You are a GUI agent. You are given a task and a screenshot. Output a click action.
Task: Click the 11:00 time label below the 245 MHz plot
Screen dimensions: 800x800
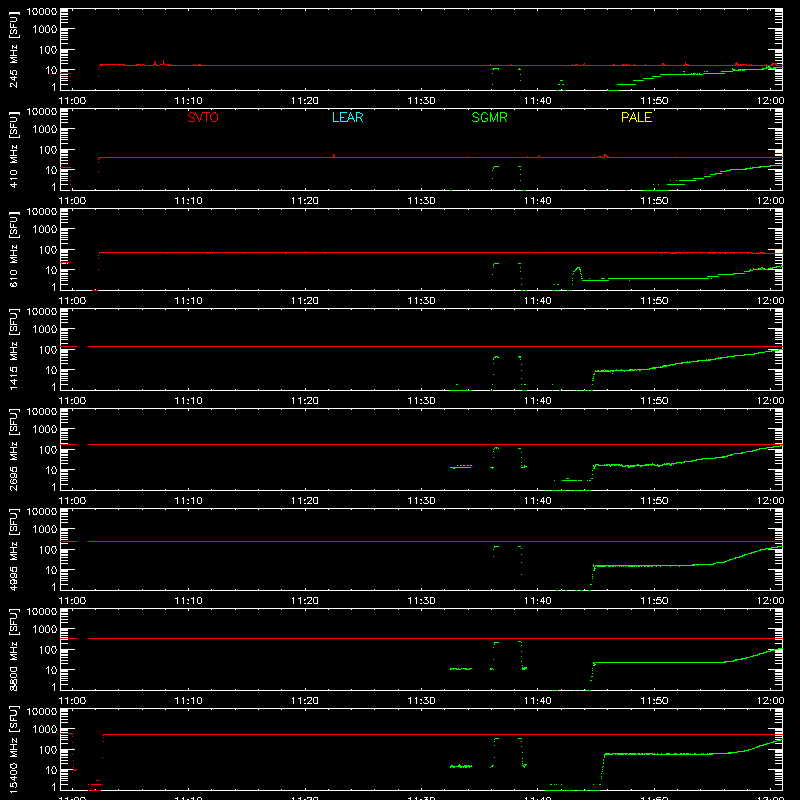72,101
